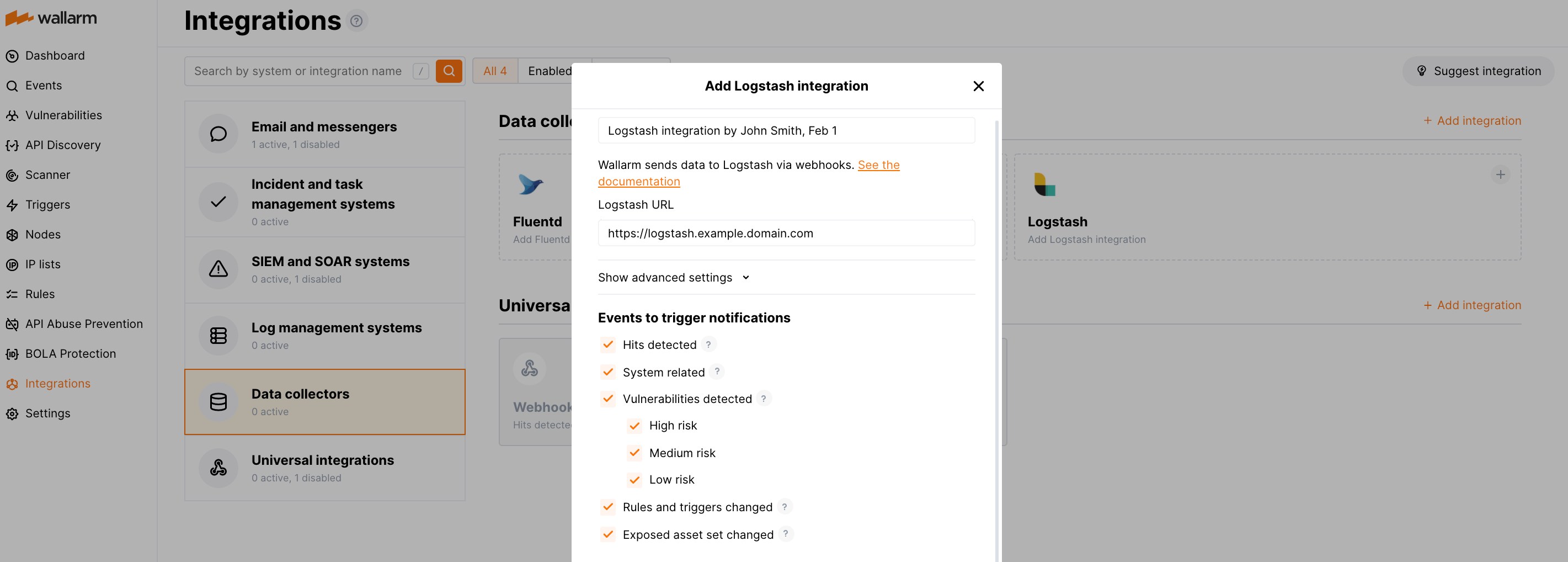Select the Vulnerabilities sidebar icon
1568x562 pixels.
(x=12, y=115)
